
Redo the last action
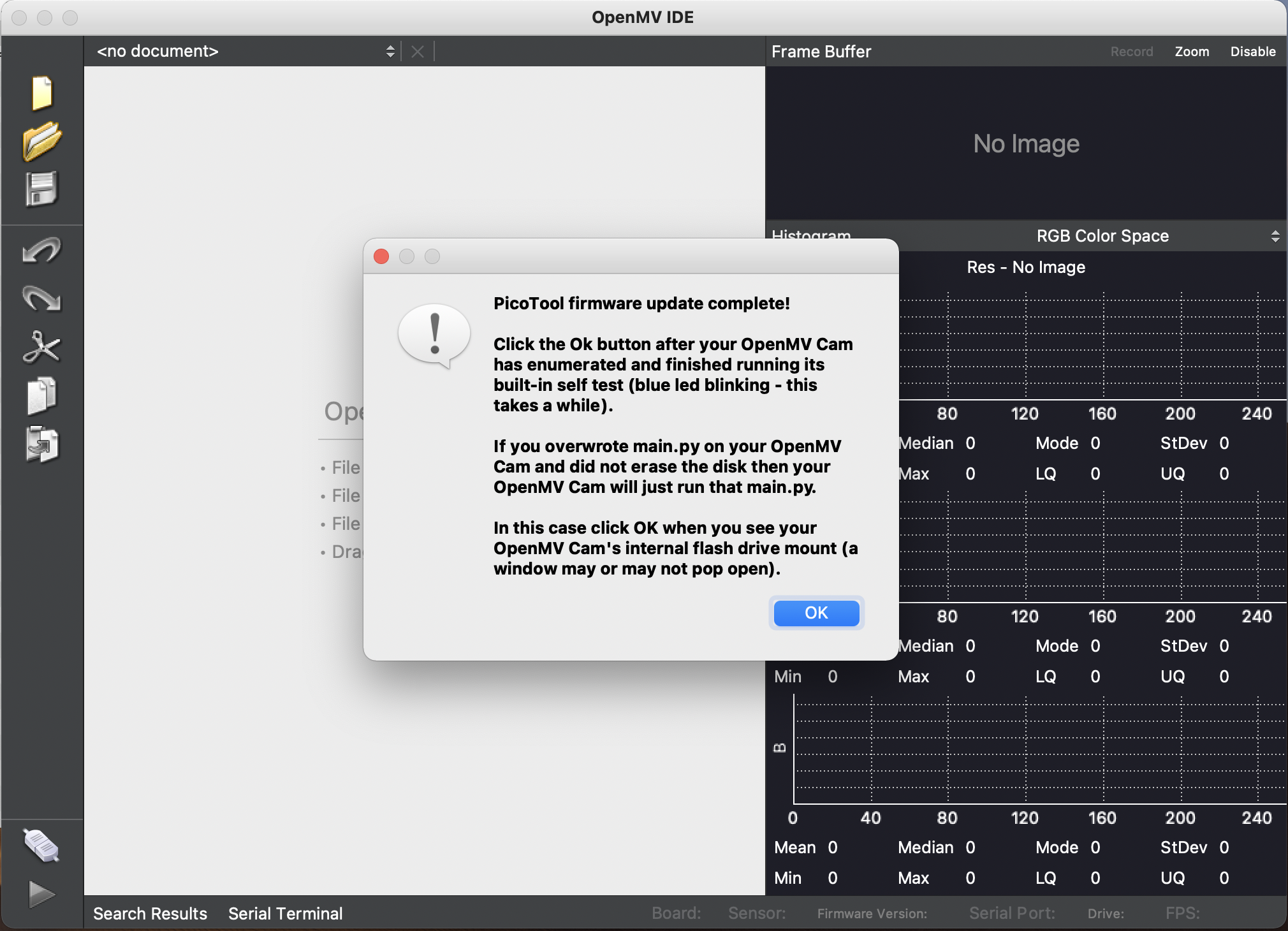coord(41,299)
